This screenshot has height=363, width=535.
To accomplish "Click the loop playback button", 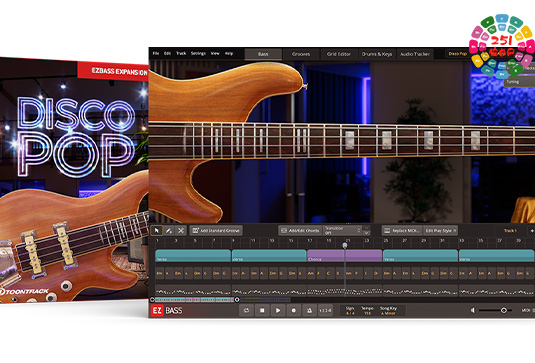I will tap(246, 310).
